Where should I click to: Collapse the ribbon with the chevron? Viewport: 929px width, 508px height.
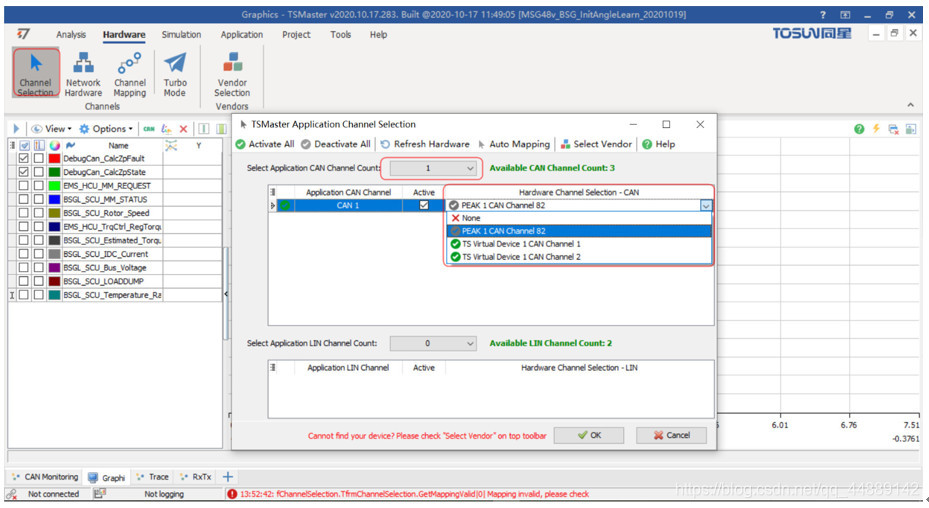click(910, 105)
